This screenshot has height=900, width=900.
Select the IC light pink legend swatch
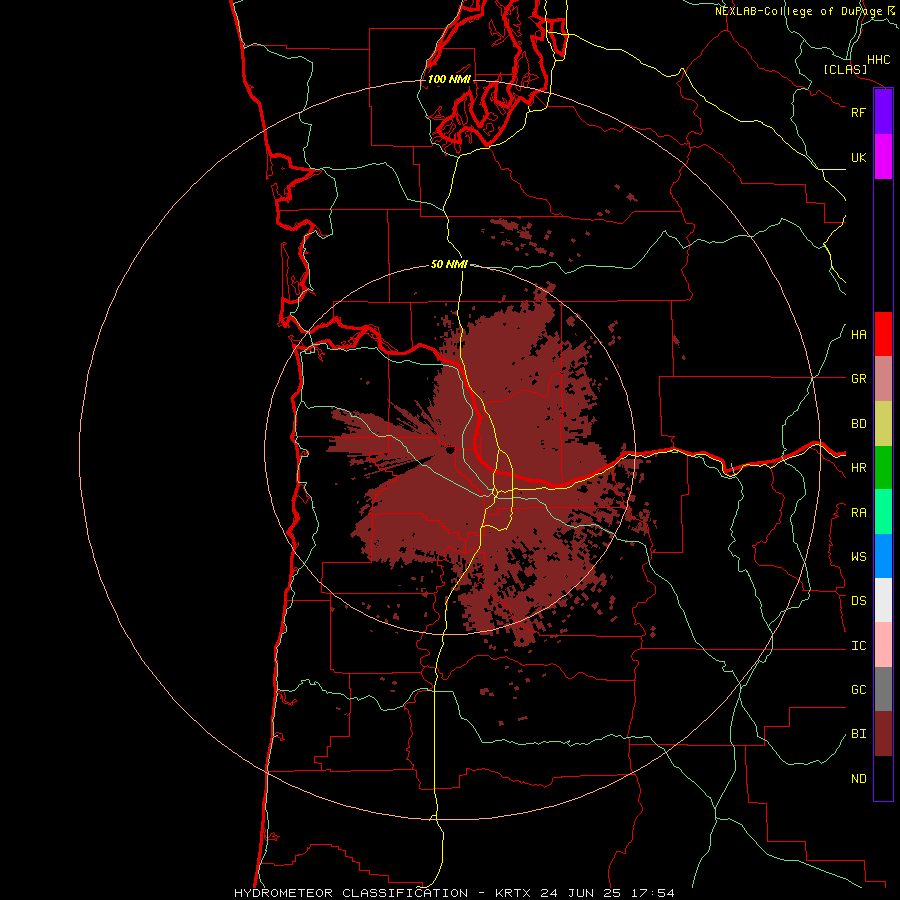coord(883,645)
